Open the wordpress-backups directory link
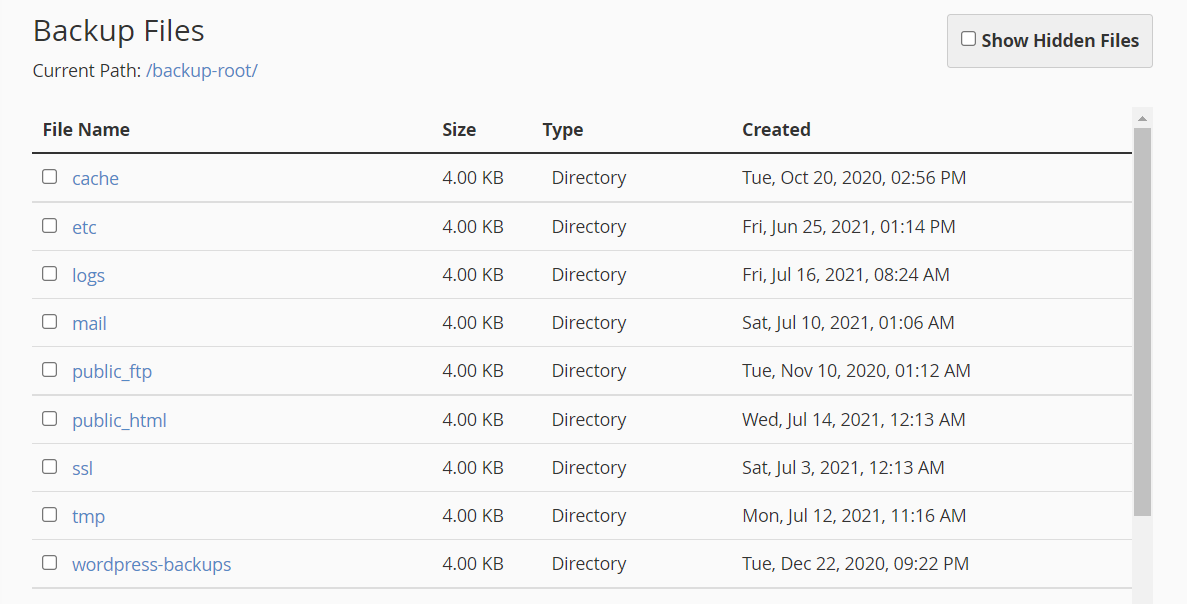This screenshot has width=1187, height=604. point(151,565)
